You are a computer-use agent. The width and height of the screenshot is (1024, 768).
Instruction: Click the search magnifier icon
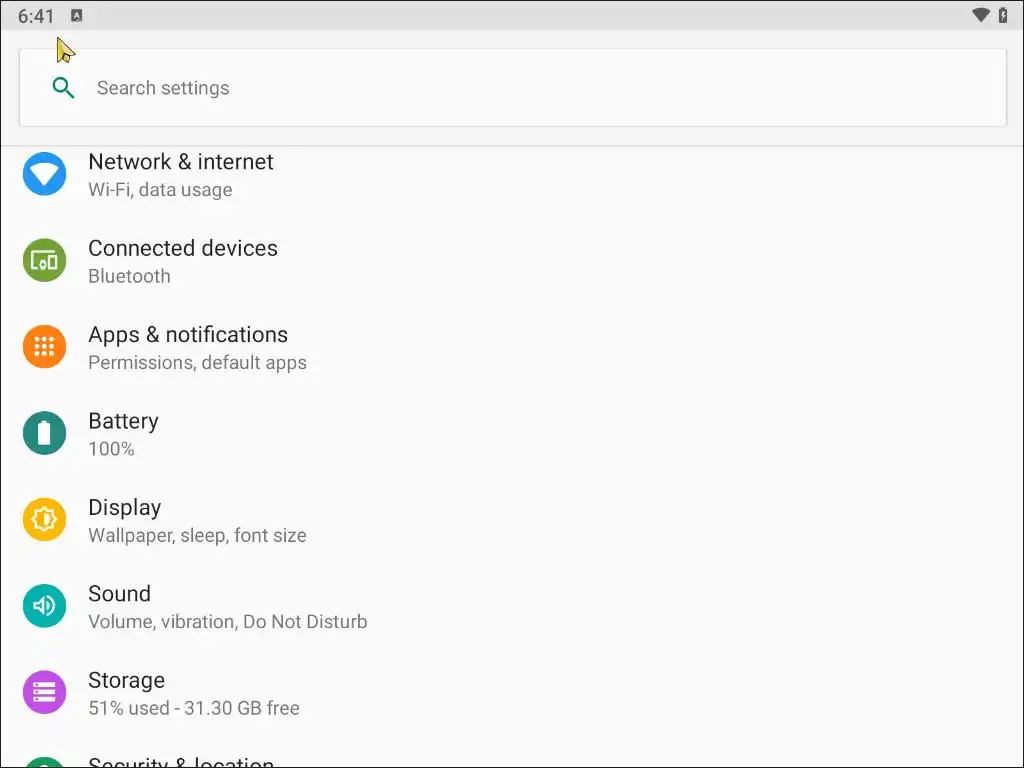63,88
